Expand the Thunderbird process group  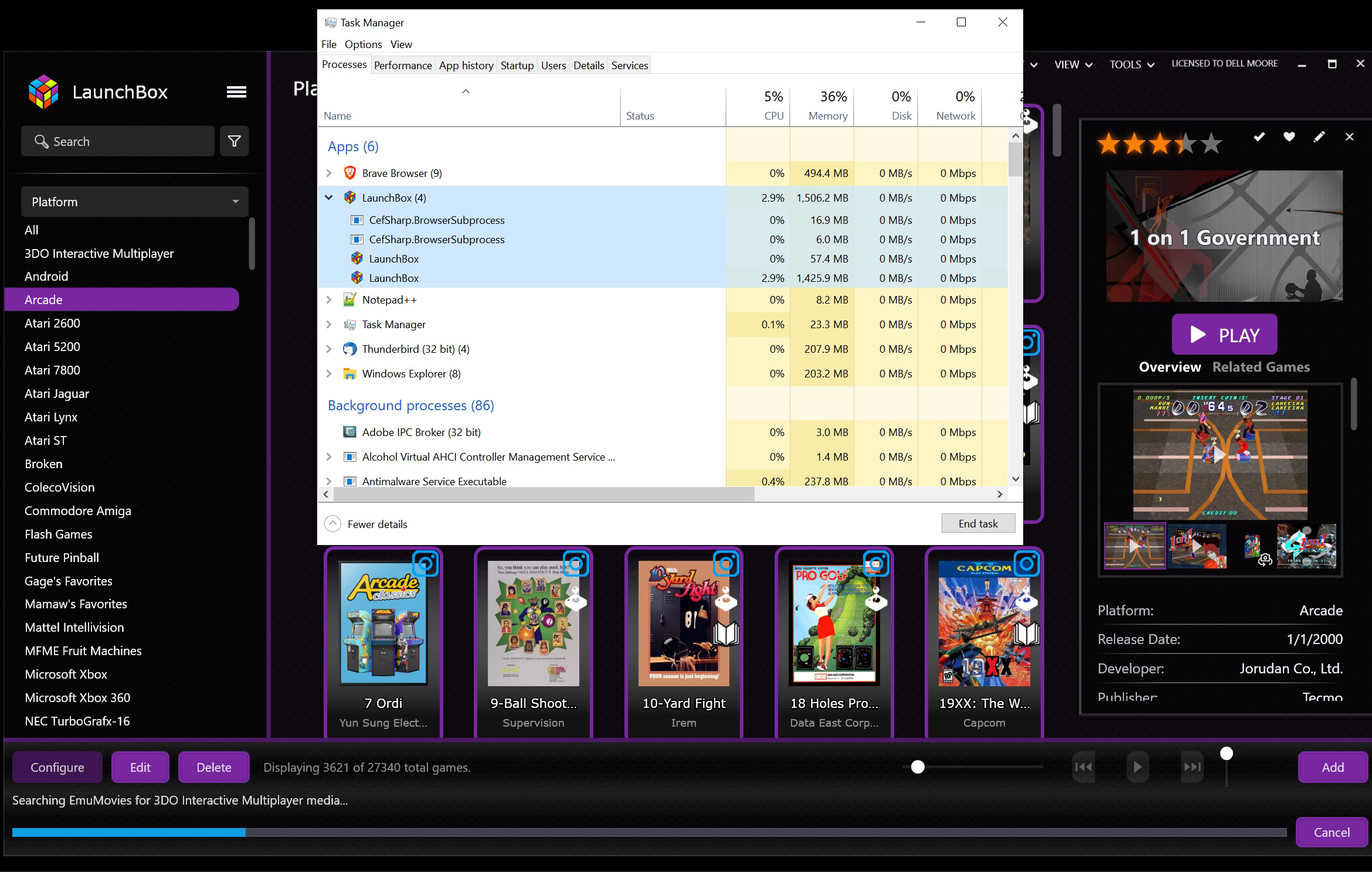(329, 349)
